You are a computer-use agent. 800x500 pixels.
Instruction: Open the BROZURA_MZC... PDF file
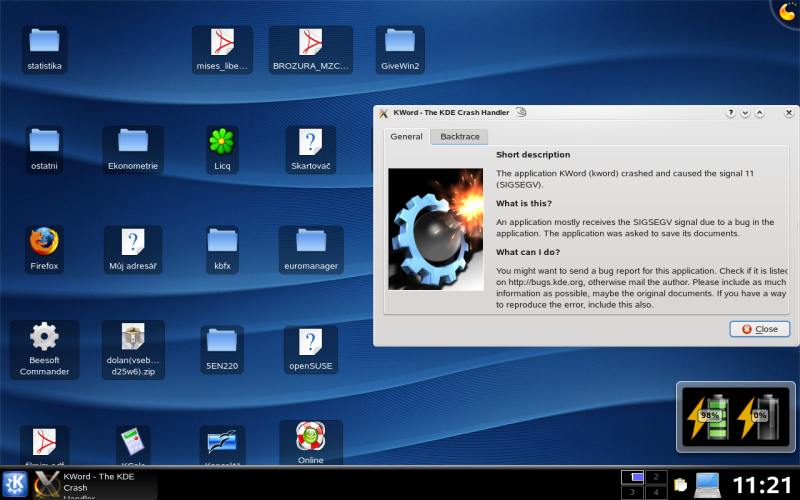(311, 49)
